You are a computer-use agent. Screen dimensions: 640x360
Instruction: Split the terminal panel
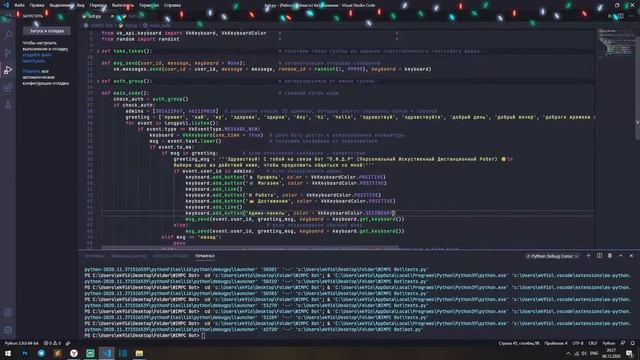point(599,256)
